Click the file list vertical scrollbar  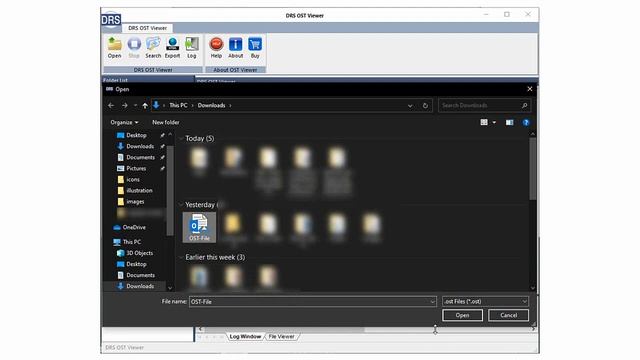pyautogui.click(x=533, y=169)
